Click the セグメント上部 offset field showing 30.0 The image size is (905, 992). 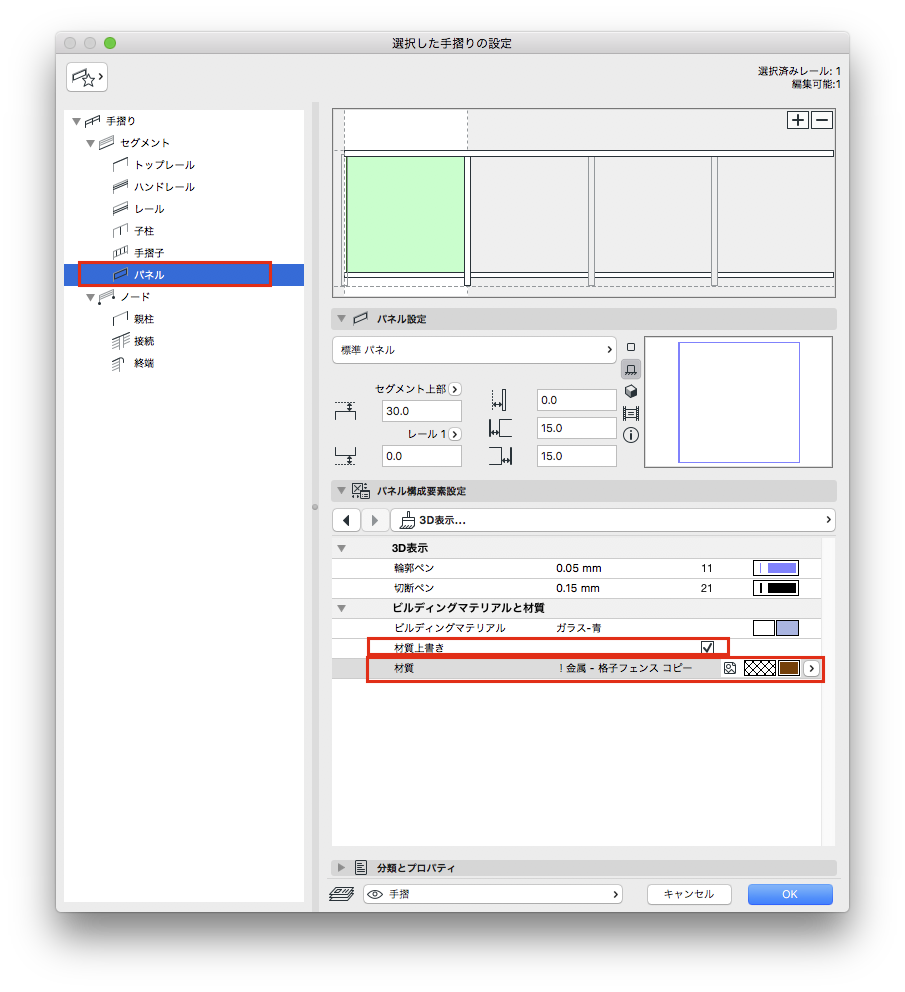coord(421,411)
